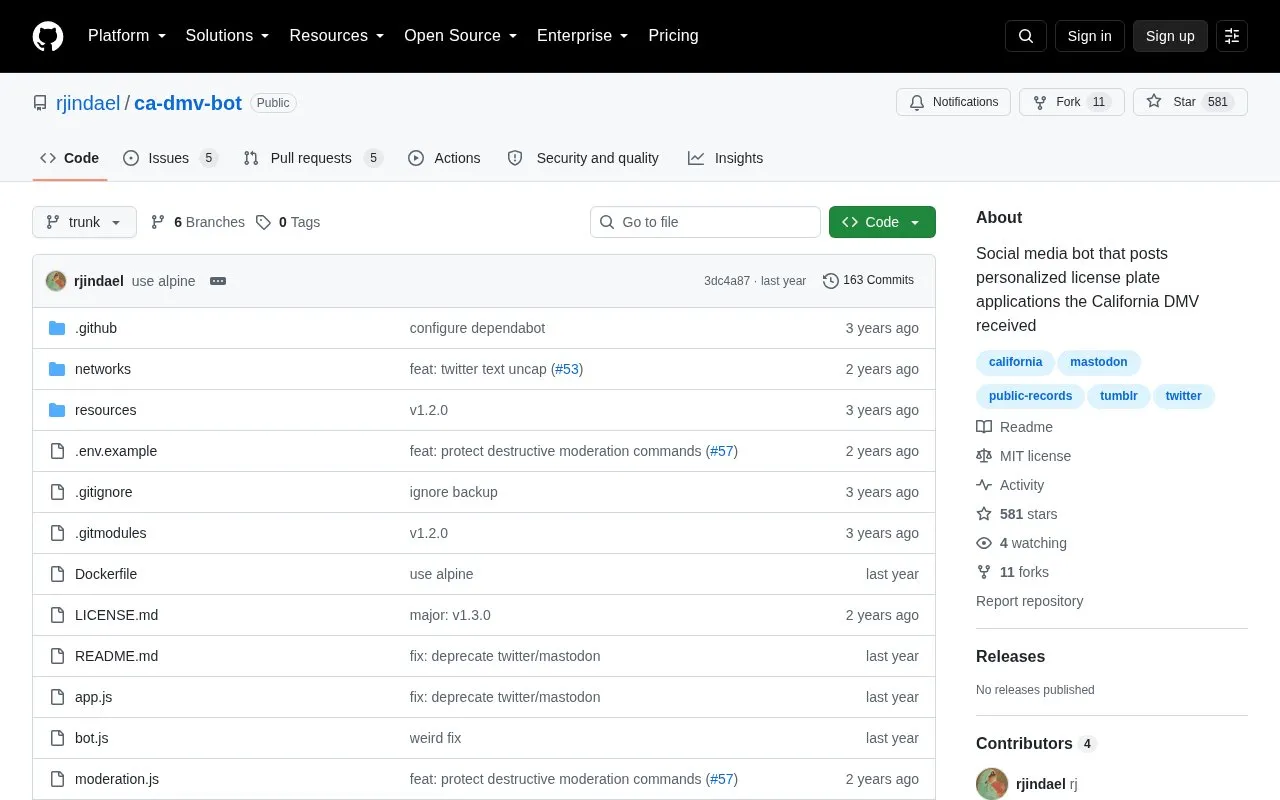Open the GitHub home logo
Image resolution: width=1280 pixels, height=800 pixels.
coord(48,36)
